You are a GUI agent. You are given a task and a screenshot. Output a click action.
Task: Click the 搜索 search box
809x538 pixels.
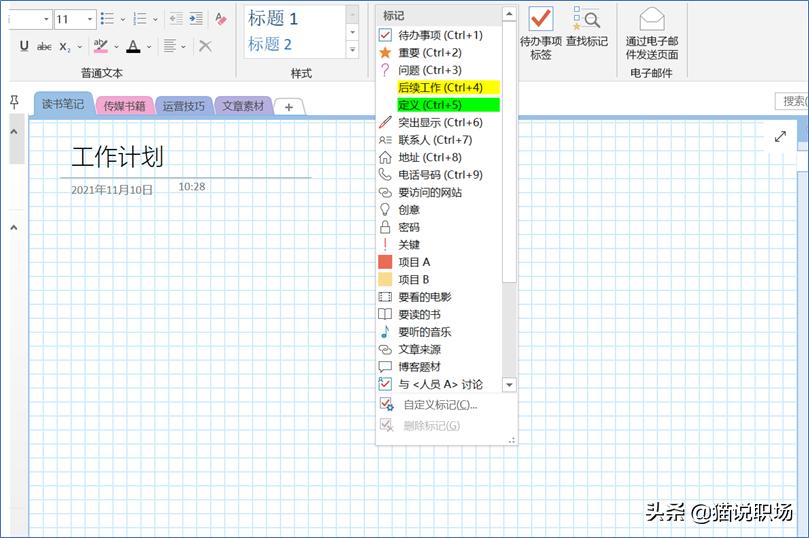click(x=791, y=101)
